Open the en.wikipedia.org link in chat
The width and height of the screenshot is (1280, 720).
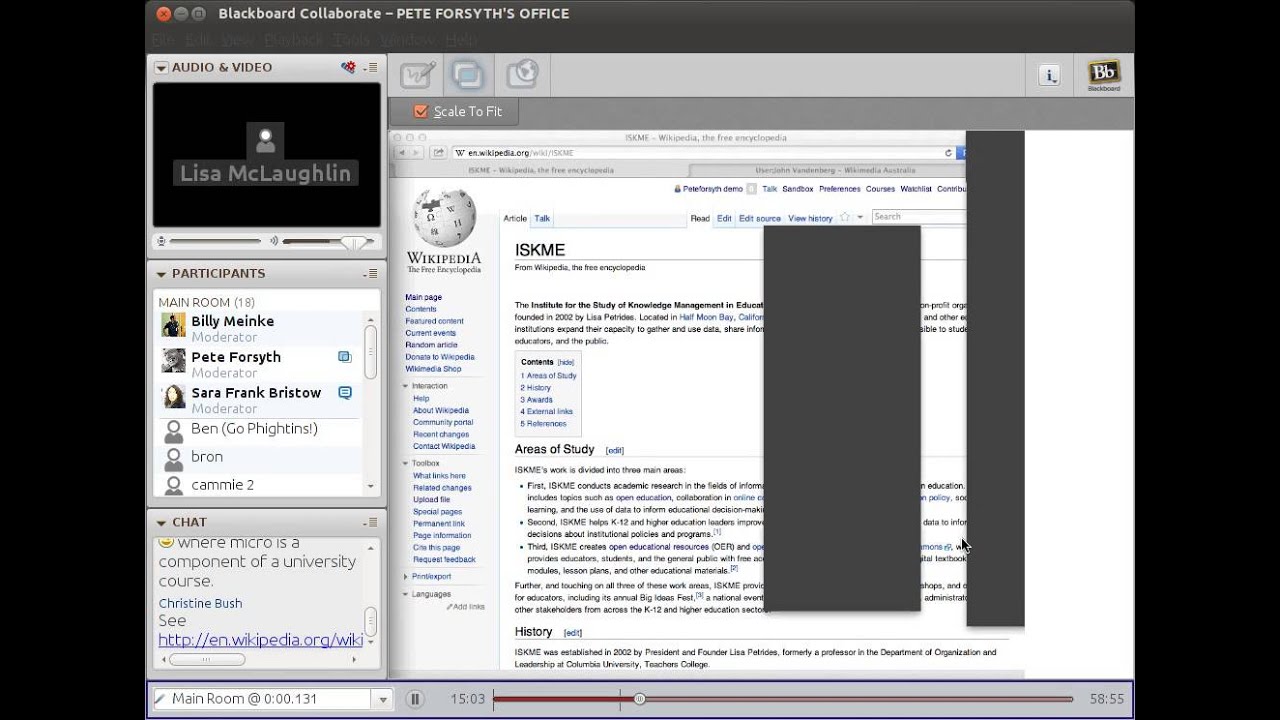pos(260,640)
